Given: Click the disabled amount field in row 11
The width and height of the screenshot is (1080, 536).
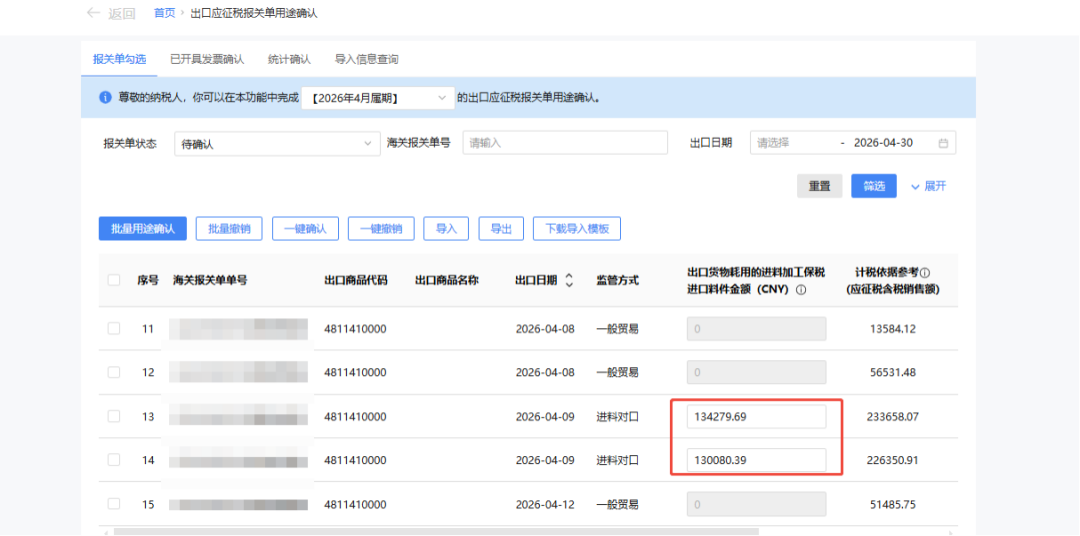Looking at the screenshot, I should pos(756,329).
